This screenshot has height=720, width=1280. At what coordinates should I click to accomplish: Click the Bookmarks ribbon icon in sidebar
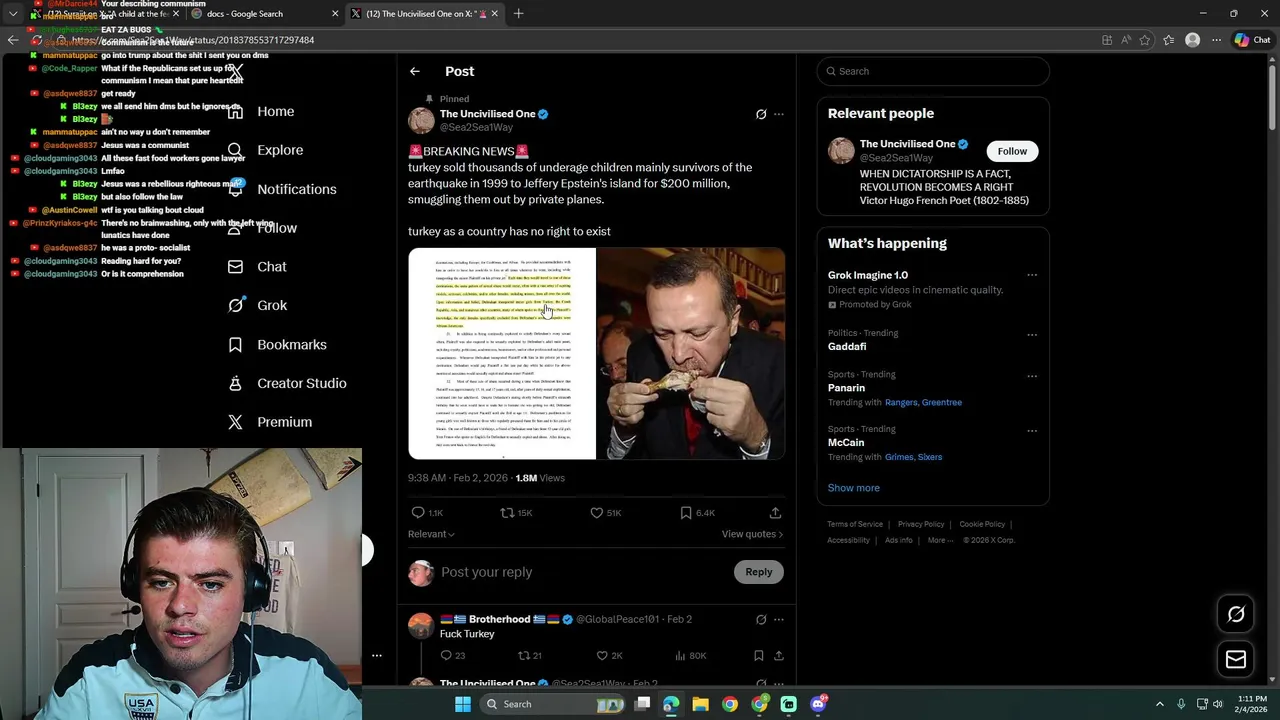pos(235,344)
